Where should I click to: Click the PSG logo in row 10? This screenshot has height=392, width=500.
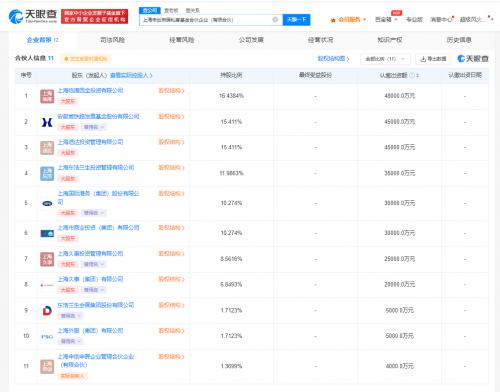click(47, 337)
